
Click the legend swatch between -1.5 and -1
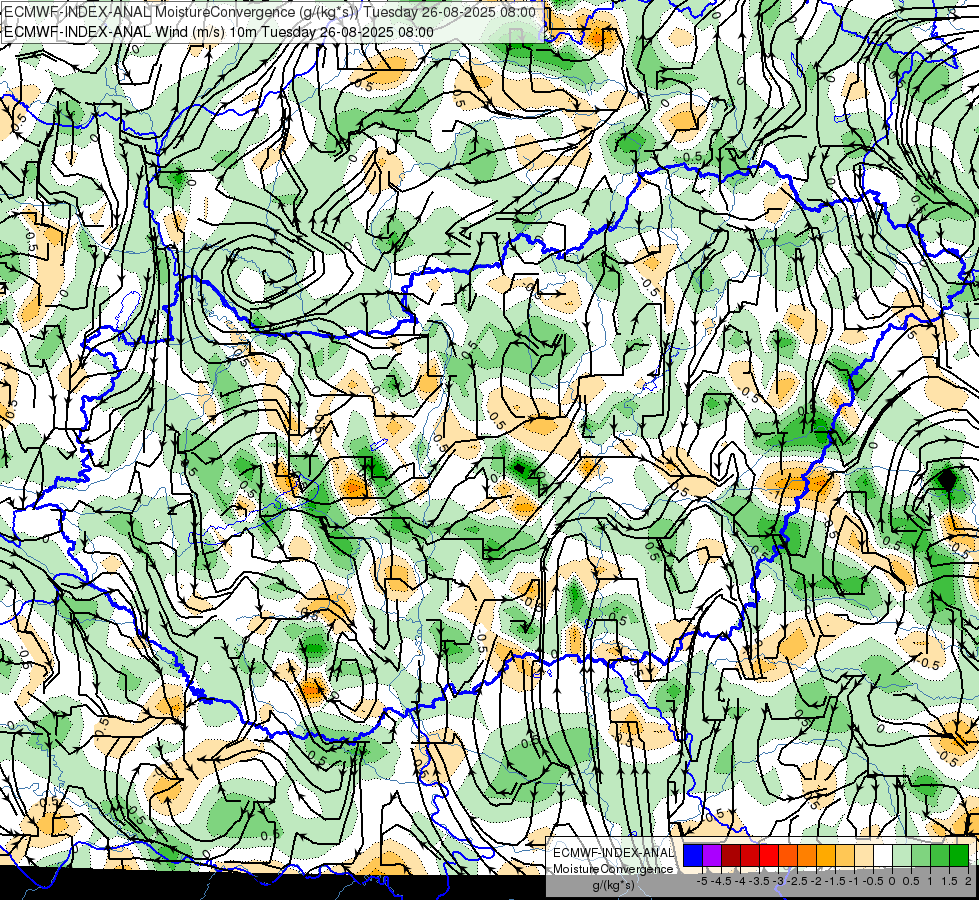coord(845,855)
